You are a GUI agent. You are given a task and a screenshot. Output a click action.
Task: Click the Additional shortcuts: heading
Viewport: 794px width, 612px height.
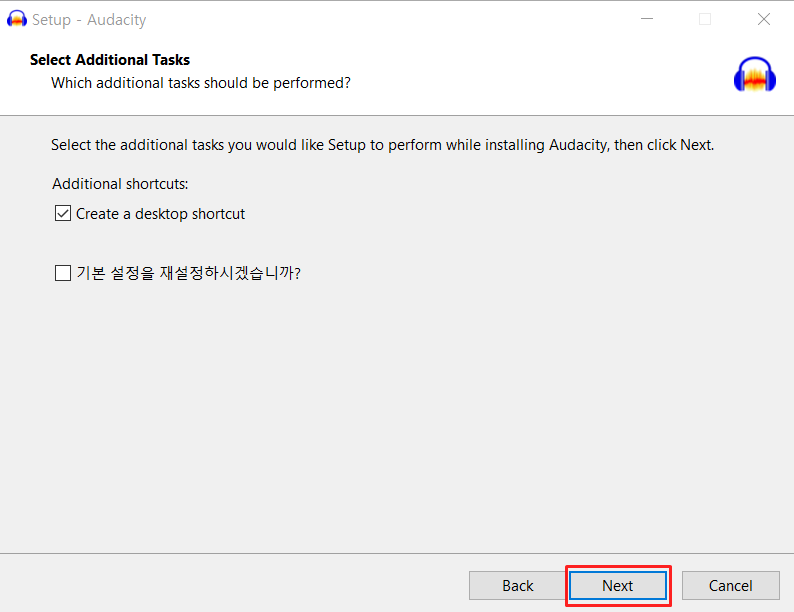coord(120,184)
